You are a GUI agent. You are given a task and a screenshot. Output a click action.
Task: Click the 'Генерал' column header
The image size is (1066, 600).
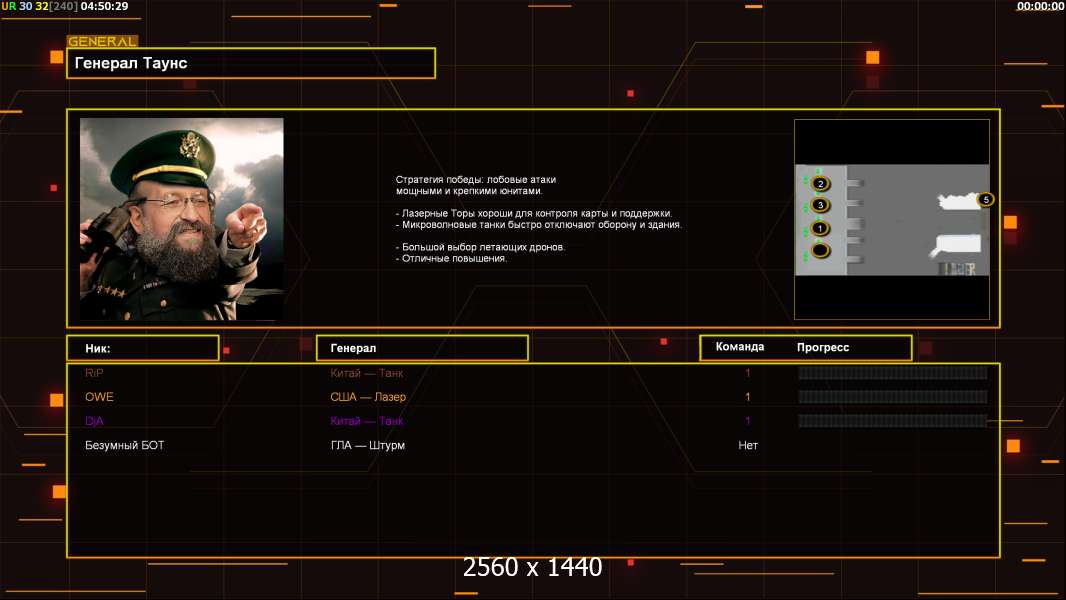[x=422, y=348]
